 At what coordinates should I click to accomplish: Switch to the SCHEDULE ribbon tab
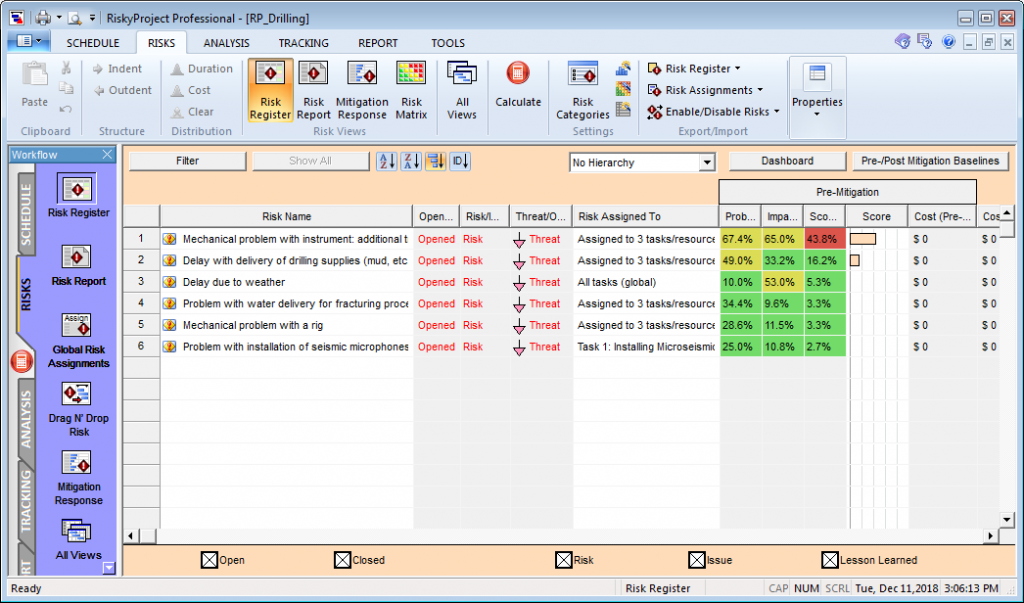[93, 43]
